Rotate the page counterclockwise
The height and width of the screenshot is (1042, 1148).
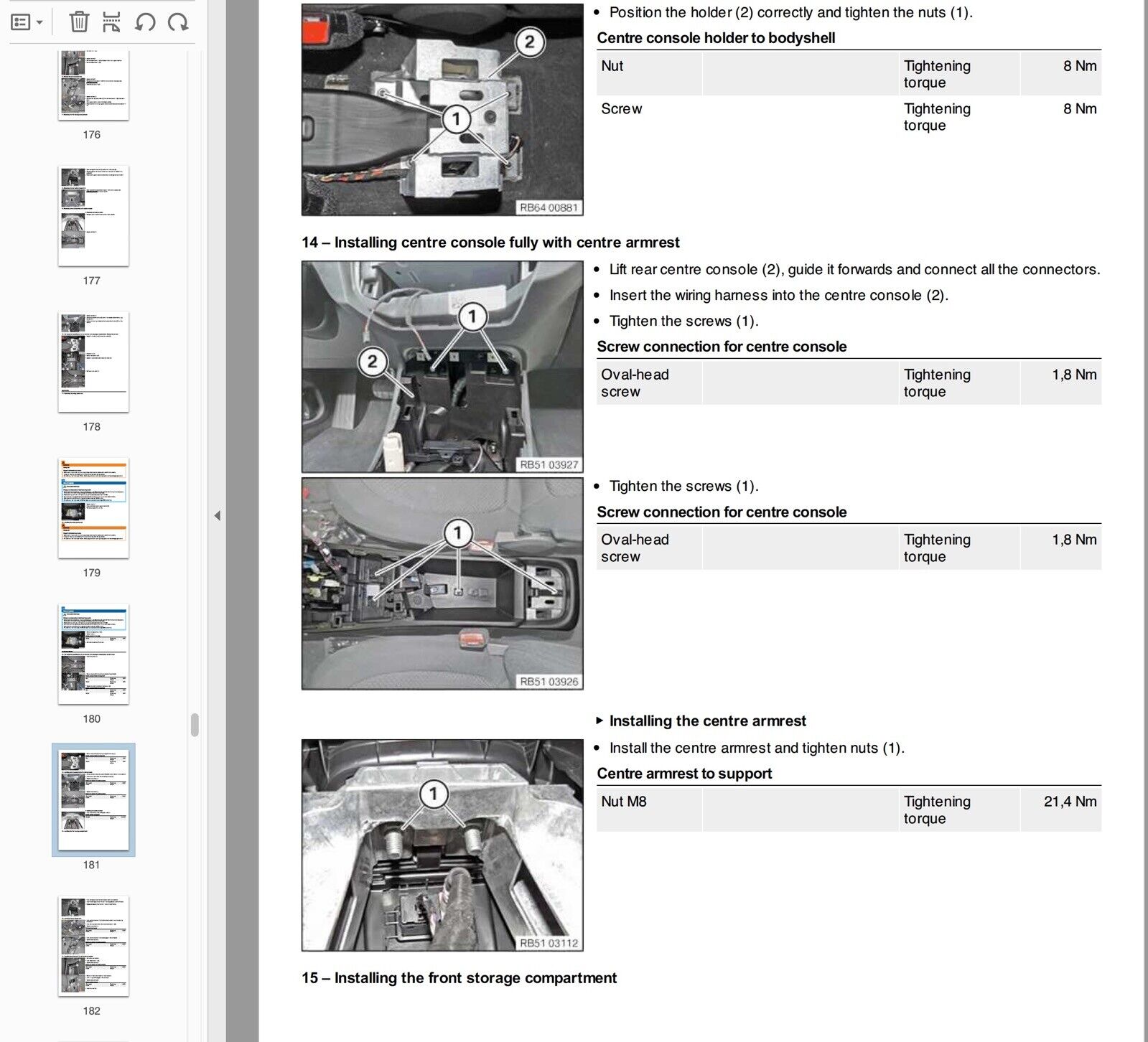tap(145, 22)
